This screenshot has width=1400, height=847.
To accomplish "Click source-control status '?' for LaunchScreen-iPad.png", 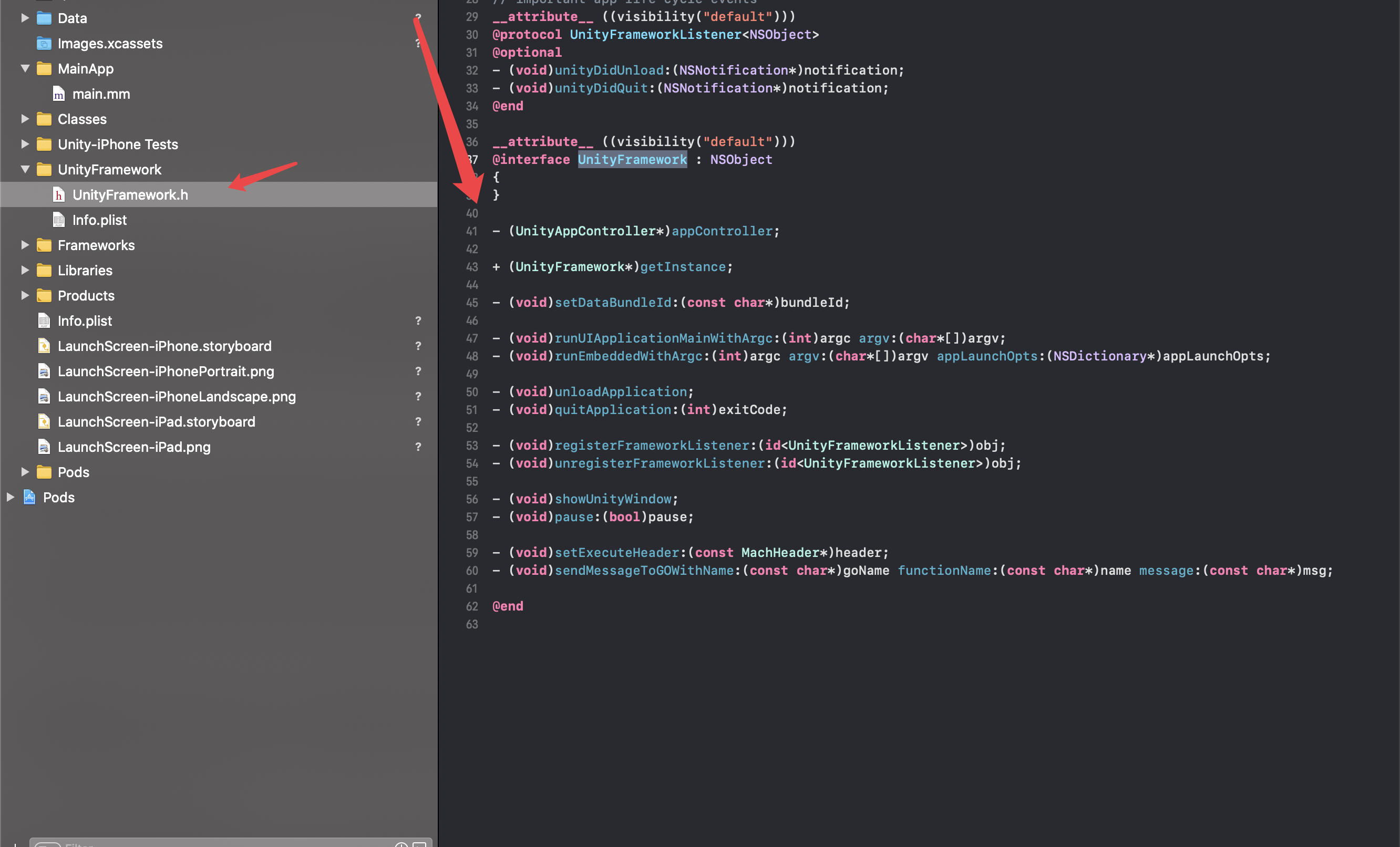I will coord(418,447).
